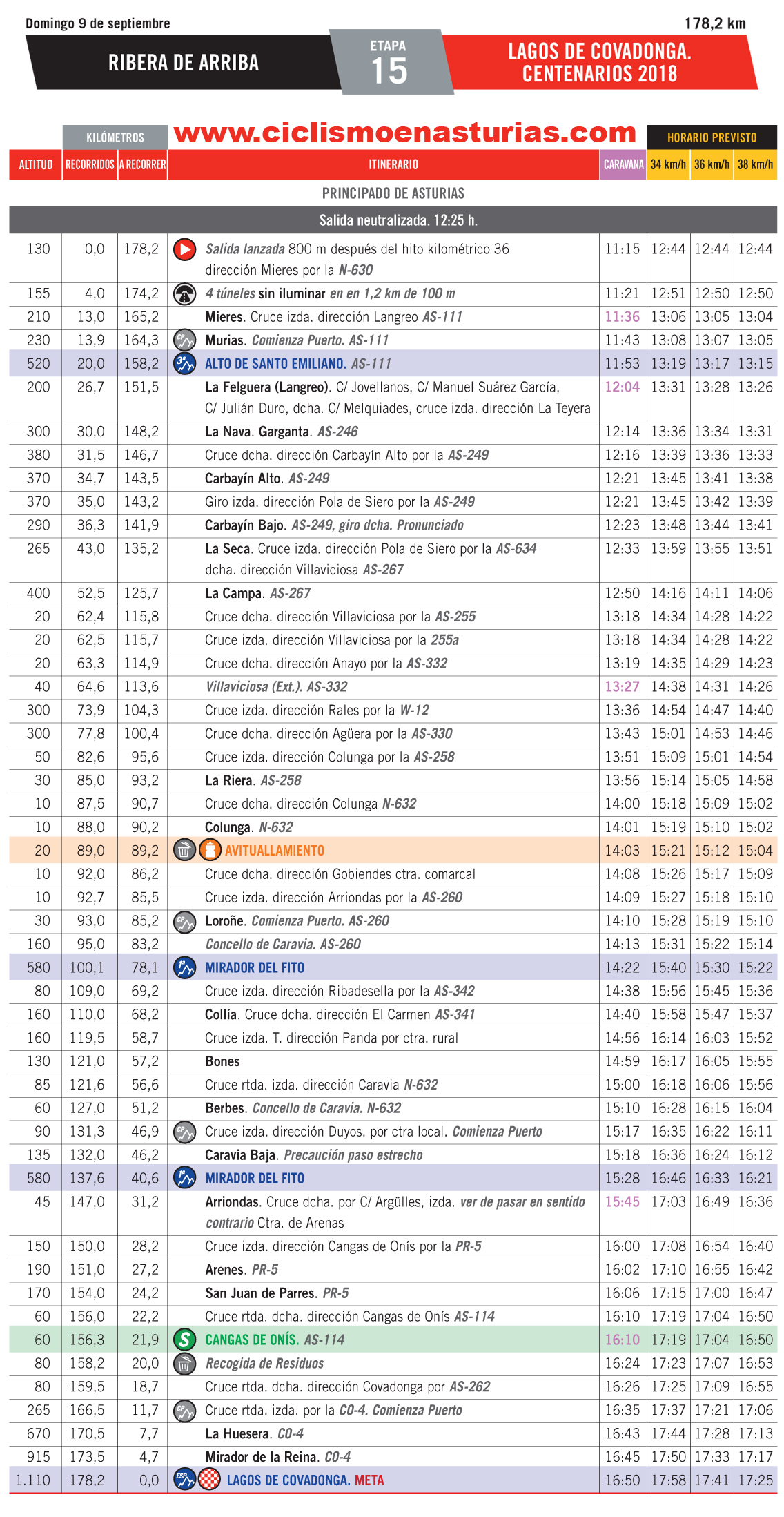784x1517 pixels.
Task: Select the Mieres. Cruce izda. dirección Langreo entry
Action: [x=333, y=317]
